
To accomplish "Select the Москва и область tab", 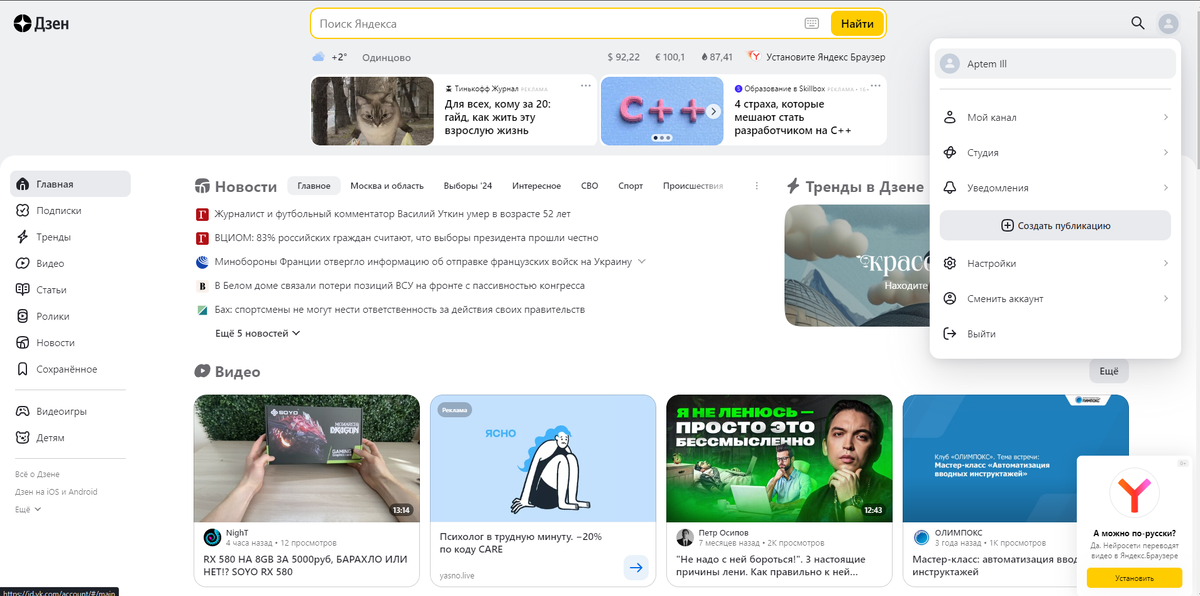I will tap(387, 186).
